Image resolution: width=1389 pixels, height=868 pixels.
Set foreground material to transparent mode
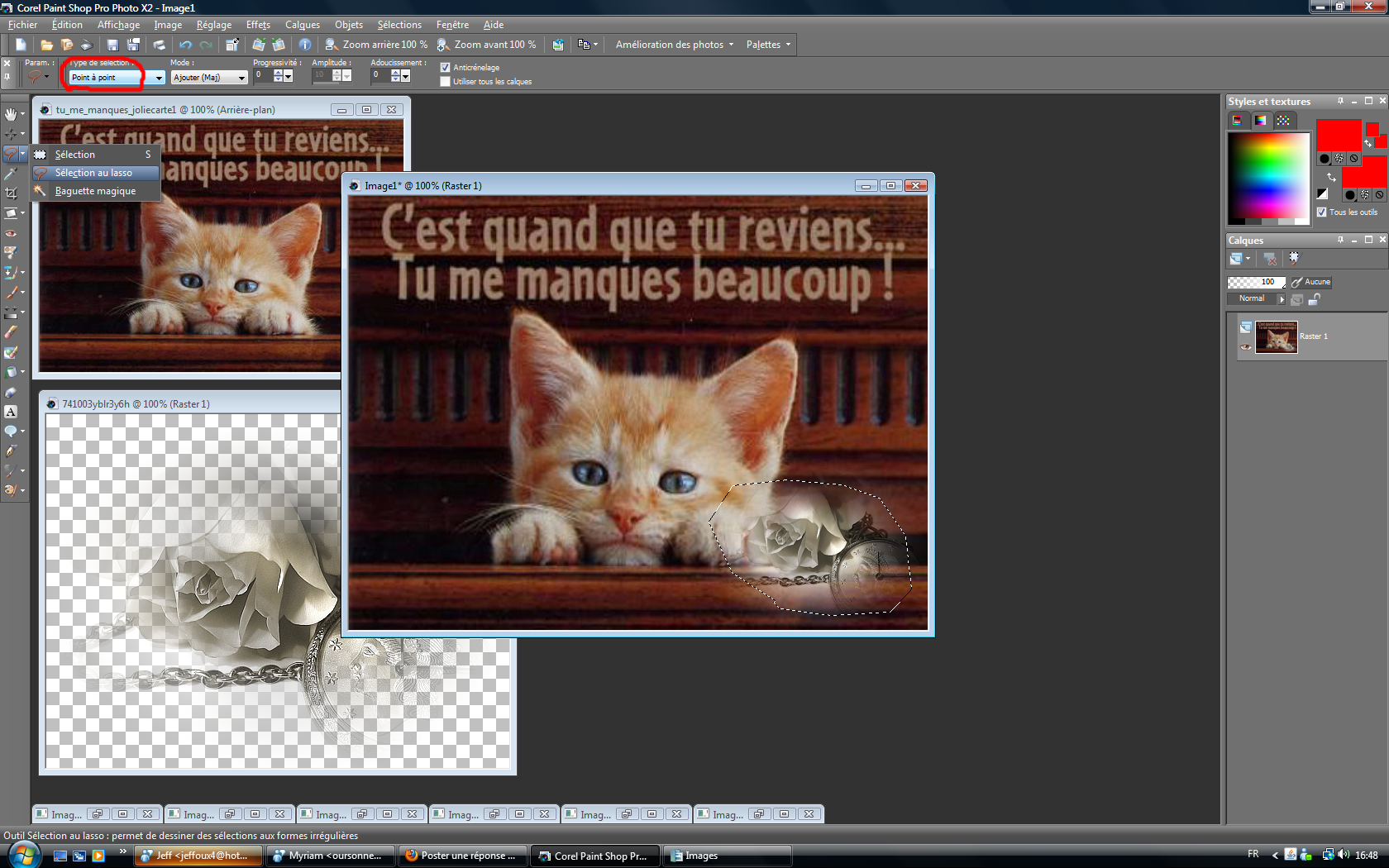[x=1353, y=158]
